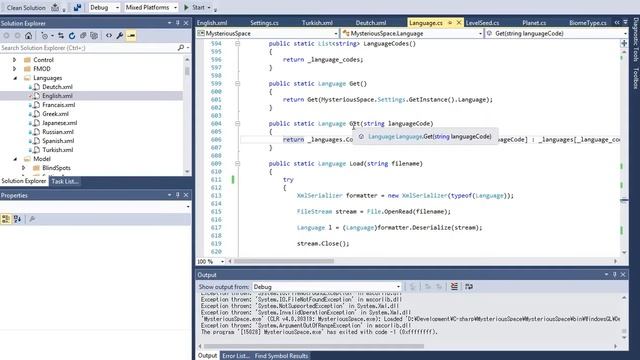Click the icon right of Clean Solution

[55, 7]
